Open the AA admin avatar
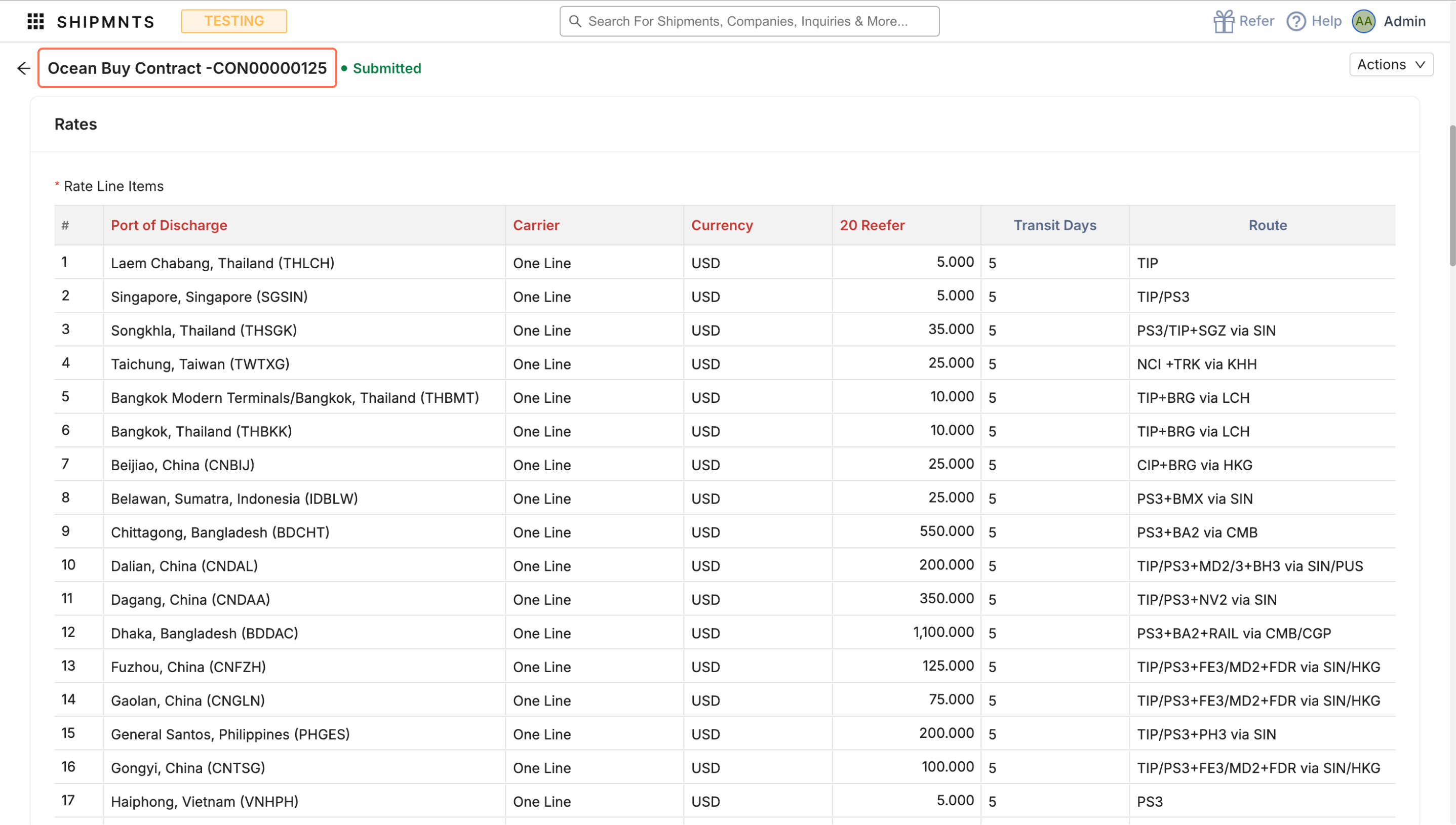Image resolution: width=1456 pixels, height=825 pixels. (x=1363, y=22)
